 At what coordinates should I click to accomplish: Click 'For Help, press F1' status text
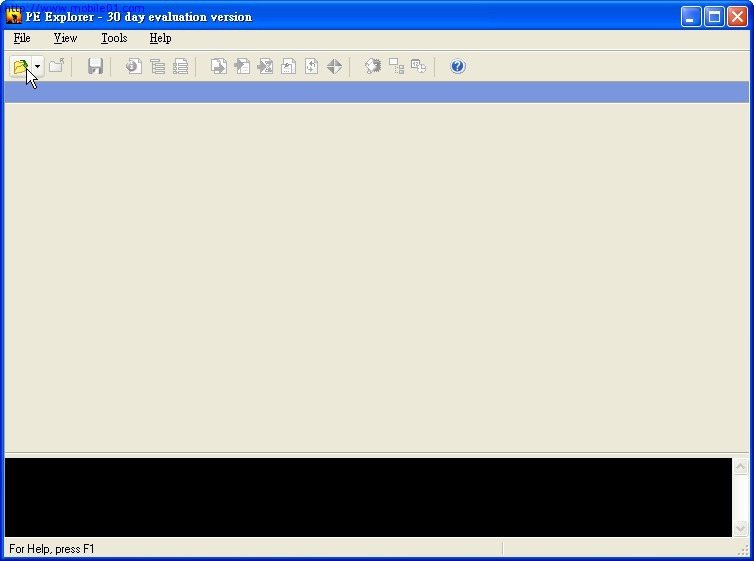52,549
